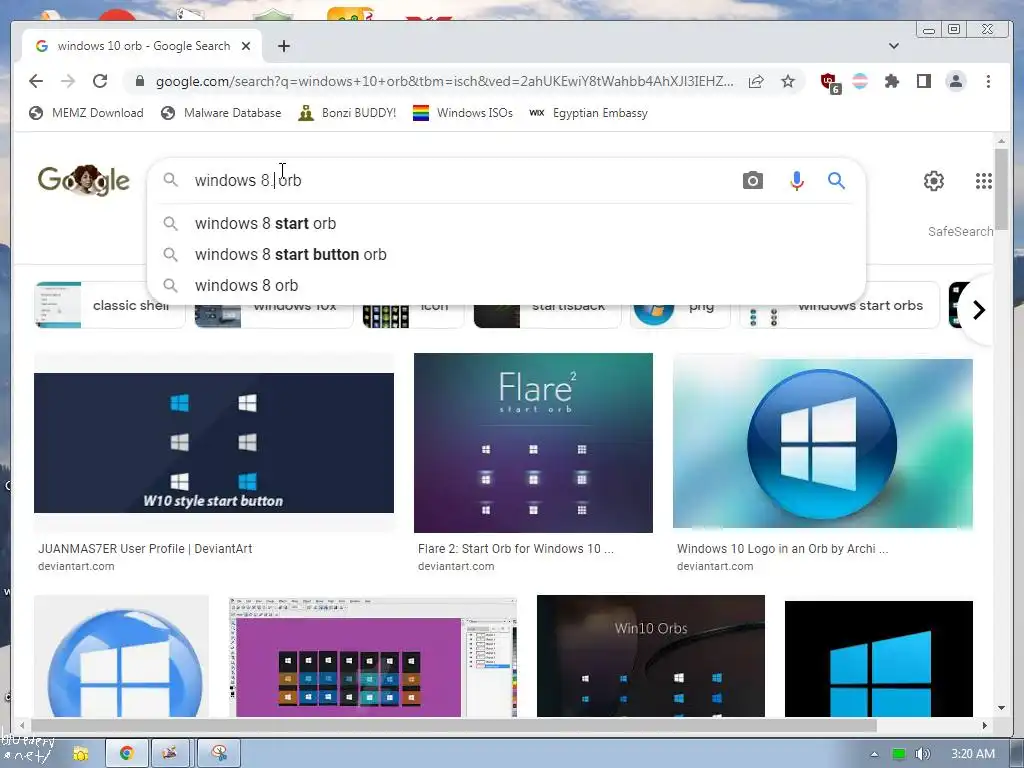Open a new tab with plus button
Viewport: 1024px width, 768px height.
pyautogui.click(x=283, y=46)
